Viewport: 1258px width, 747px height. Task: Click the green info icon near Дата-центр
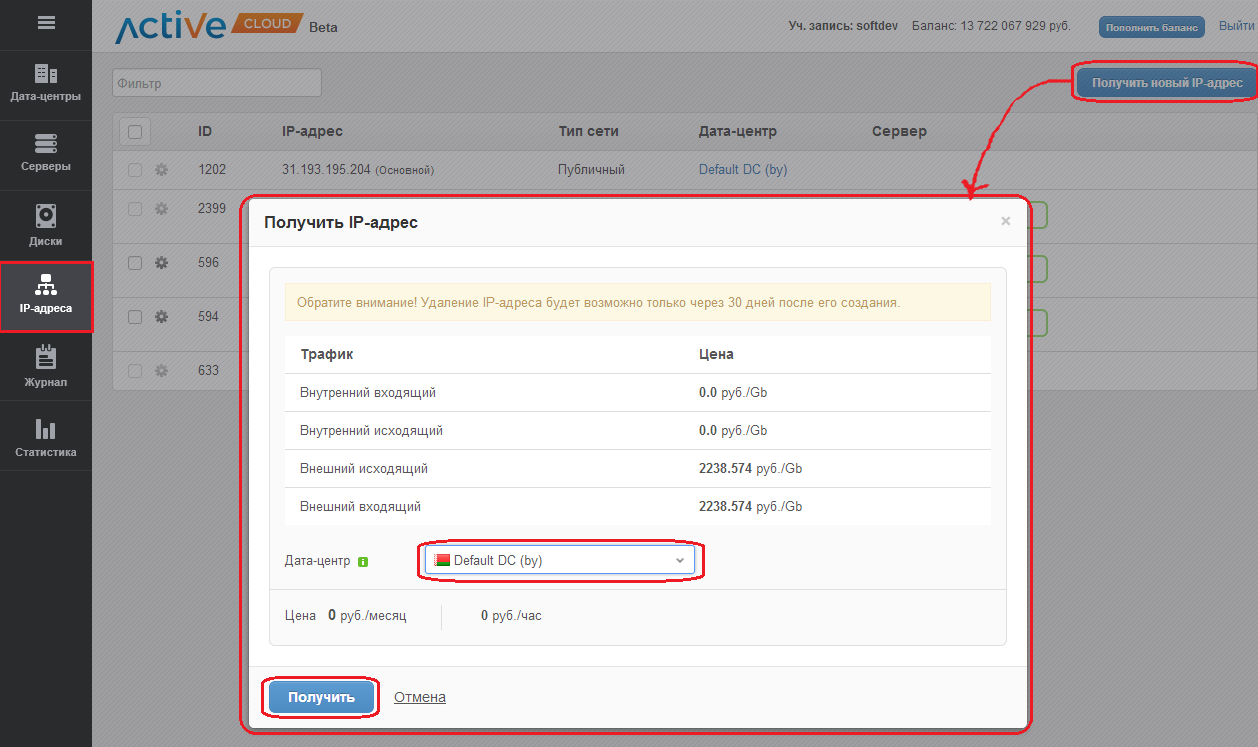[363, 562]
